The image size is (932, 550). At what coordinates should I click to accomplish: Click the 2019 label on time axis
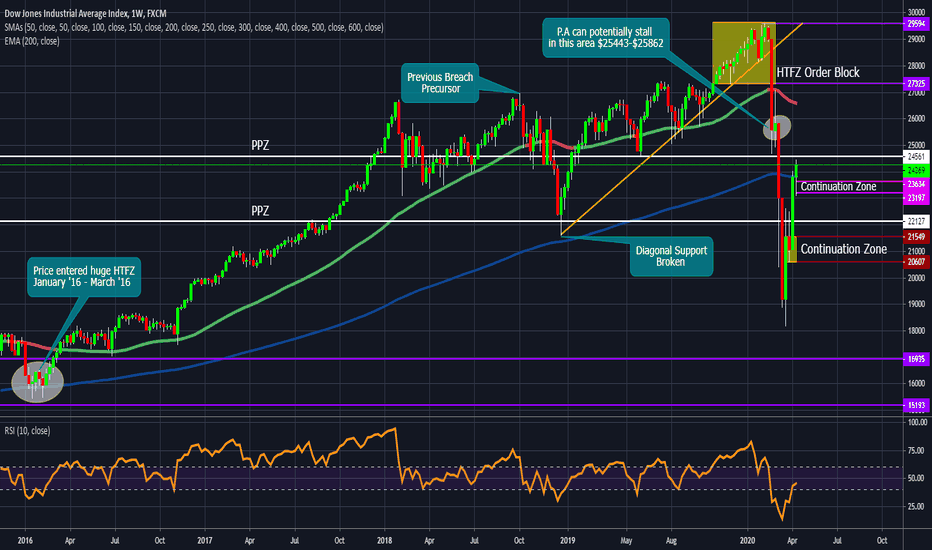point(568,540)
